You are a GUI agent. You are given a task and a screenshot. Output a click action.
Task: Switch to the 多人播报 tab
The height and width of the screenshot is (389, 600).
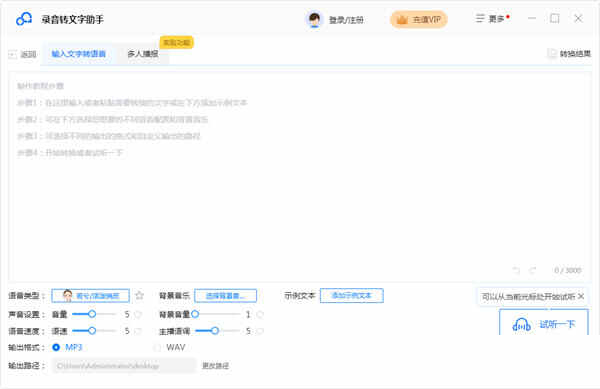tap(143, 54)
